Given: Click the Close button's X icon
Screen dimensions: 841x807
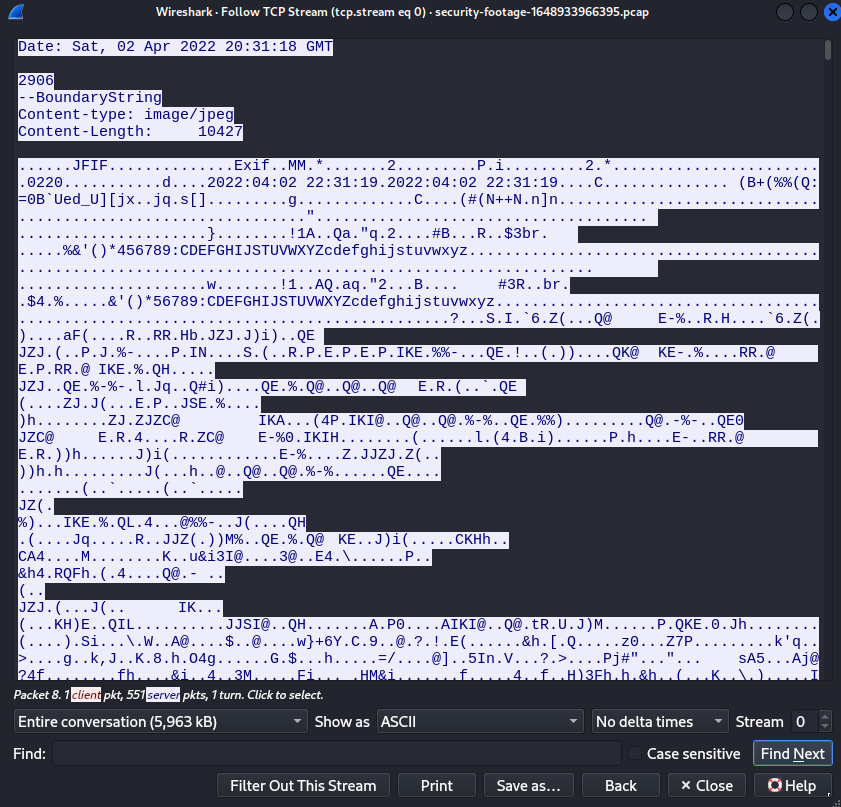Looking at the screenshot, I should pos(685,786).
